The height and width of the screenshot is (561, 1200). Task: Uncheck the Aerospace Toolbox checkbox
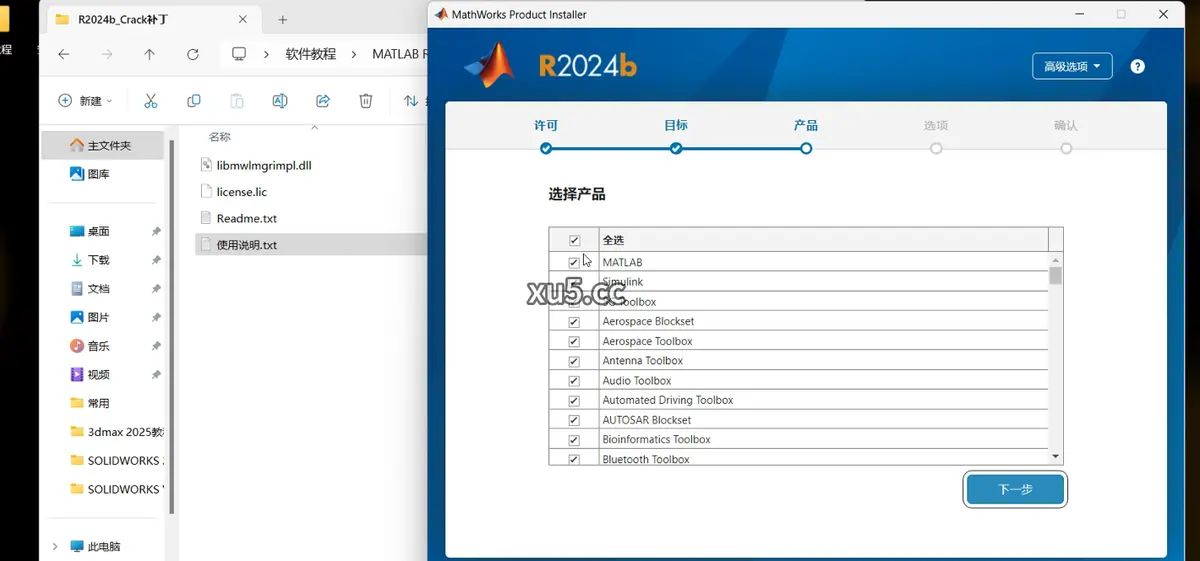(x=574, y=341)
